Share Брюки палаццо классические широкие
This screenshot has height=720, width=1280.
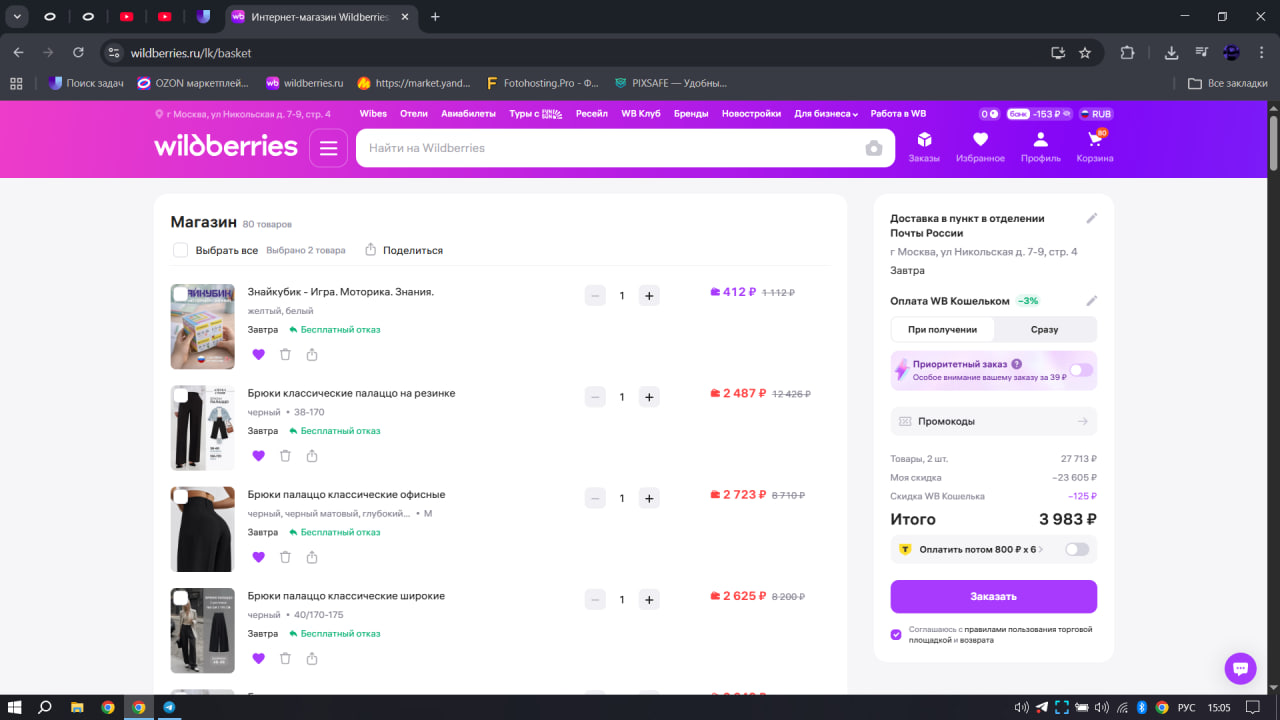point(312,658)
